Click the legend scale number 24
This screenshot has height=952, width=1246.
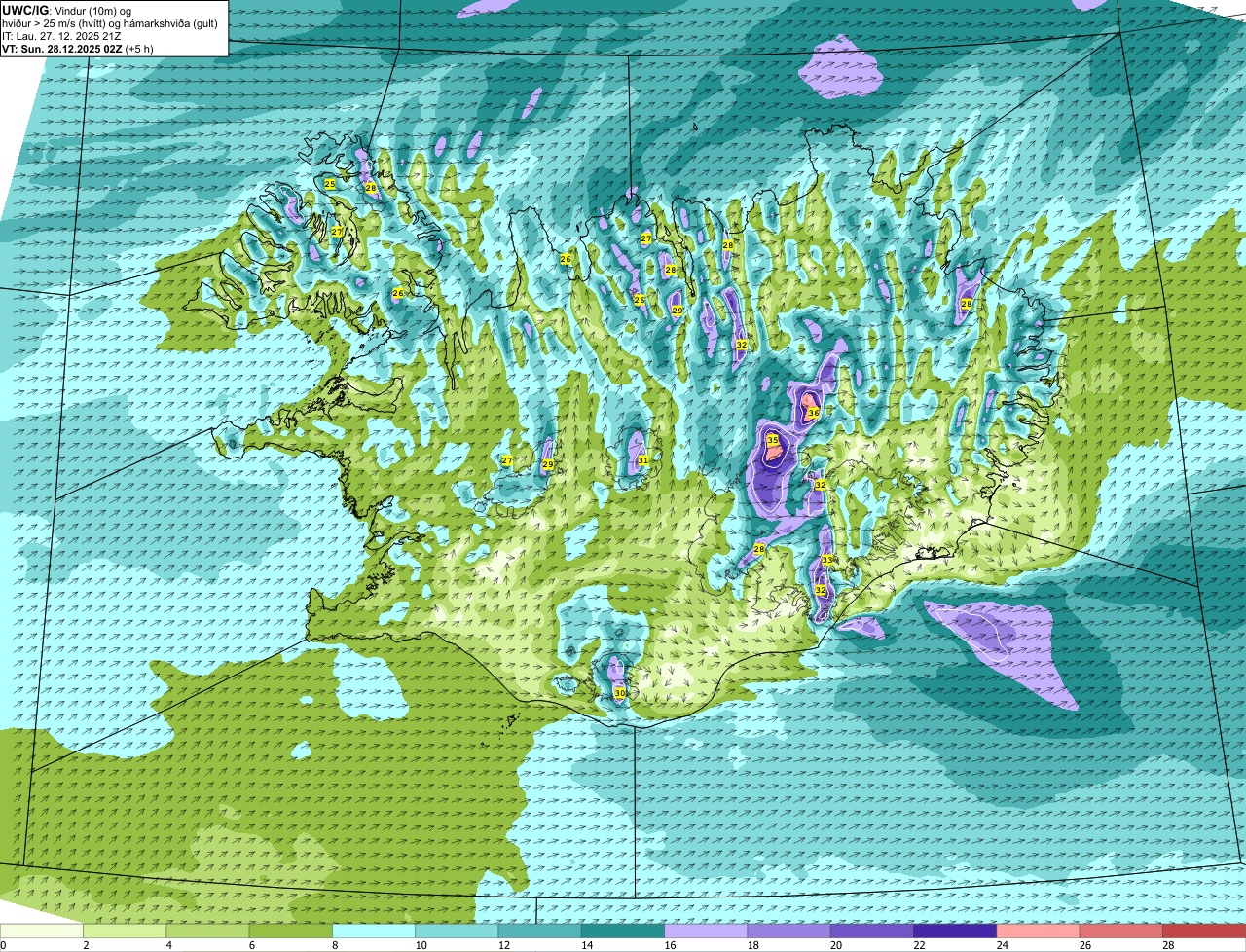[x=1002, y=945]
